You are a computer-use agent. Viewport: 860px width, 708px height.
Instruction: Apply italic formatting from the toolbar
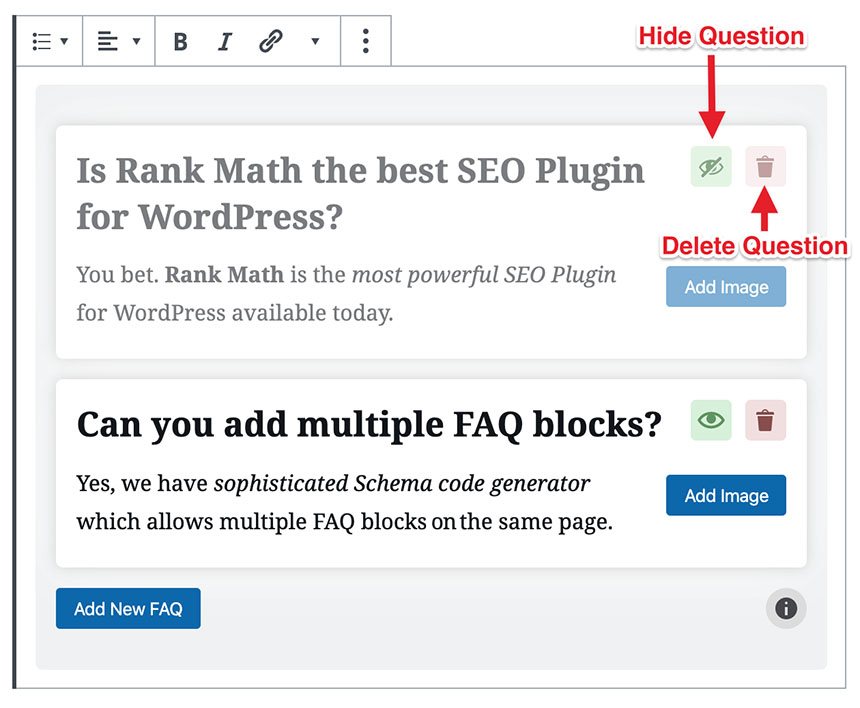(x=225, y=41)
